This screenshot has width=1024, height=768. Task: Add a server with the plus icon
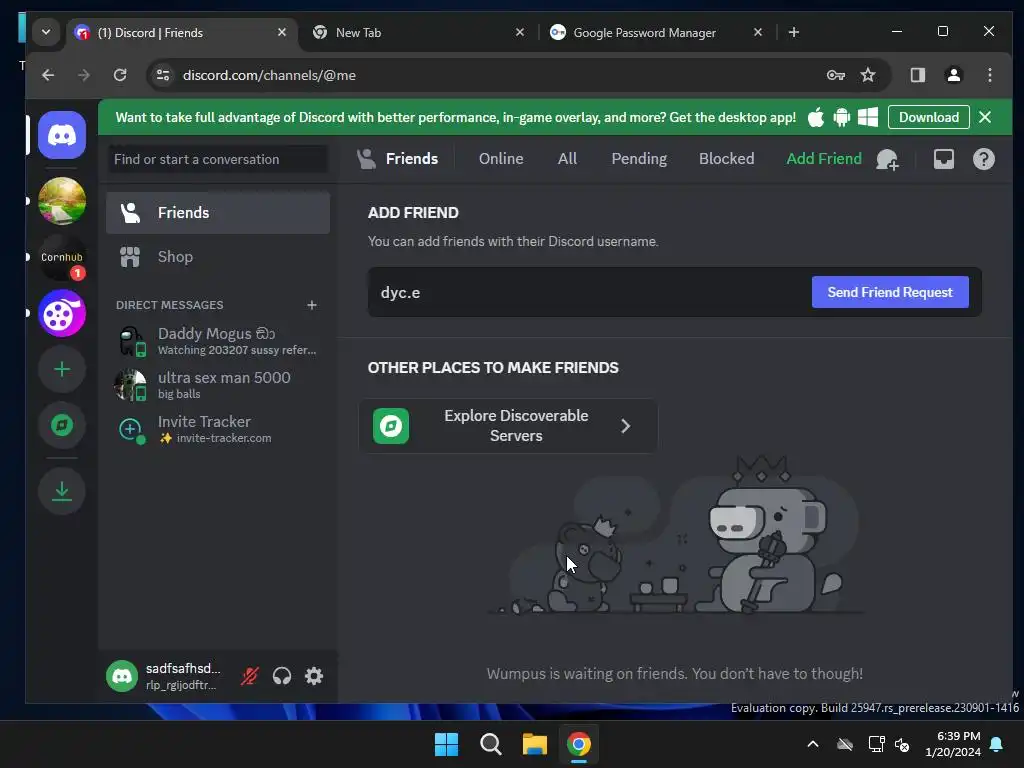tap(62, 370)
